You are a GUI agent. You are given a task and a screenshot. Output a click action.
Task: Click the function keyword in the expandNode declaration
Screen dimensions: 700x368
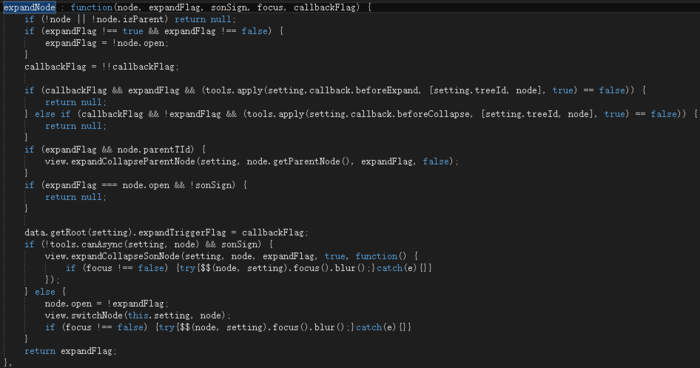[x=92, y=8]
